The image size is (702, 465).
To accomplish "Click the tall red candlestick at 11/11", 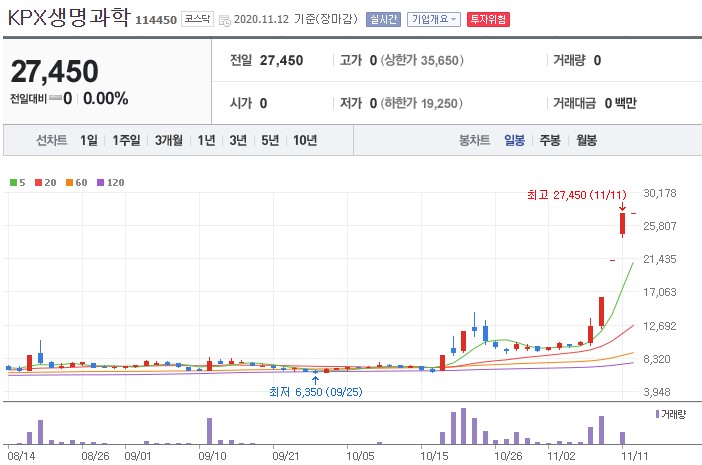I will point(622,223).
